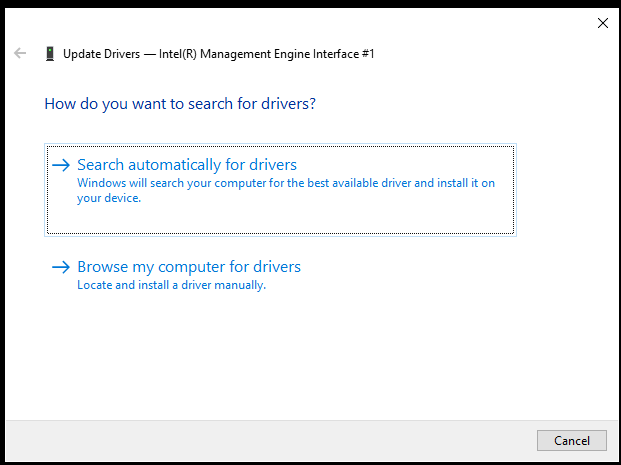This screenshot has width=621, height=465.
Task: Click the 'Windows will search your computer' description
Action: click(286, 184)
